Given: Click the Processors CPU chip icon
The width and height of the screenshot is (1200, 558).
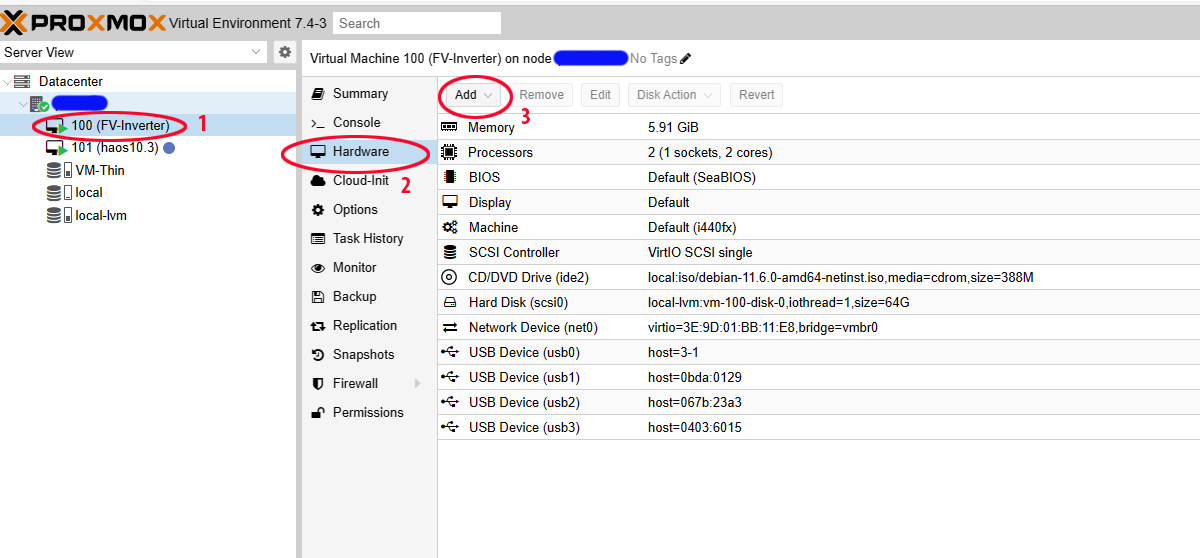Looking at the screenshot, I should pos(450,153).
